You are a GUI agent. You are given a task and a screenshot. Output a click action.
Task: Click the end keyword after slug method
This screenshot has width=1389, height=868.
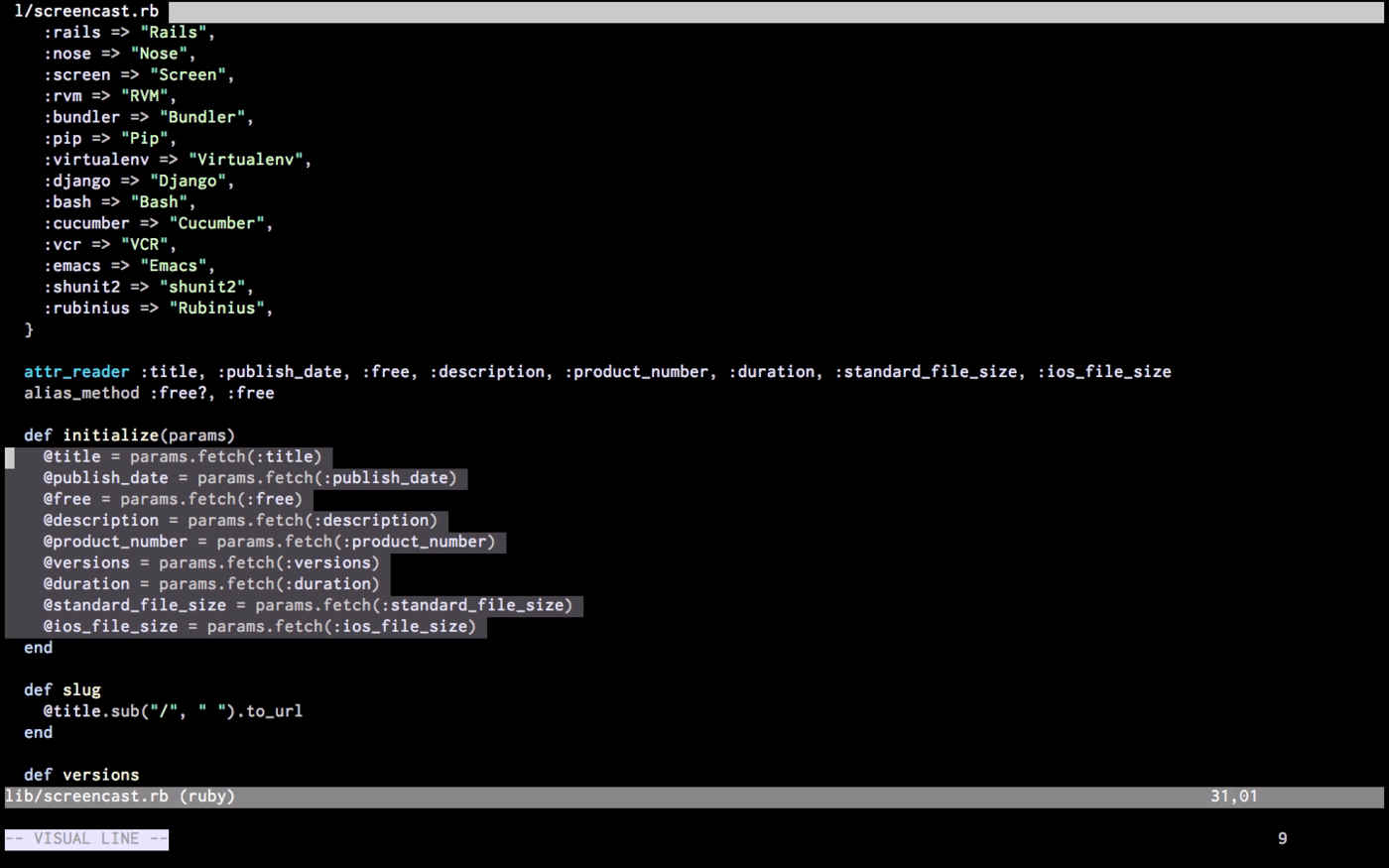pos(38,732)
